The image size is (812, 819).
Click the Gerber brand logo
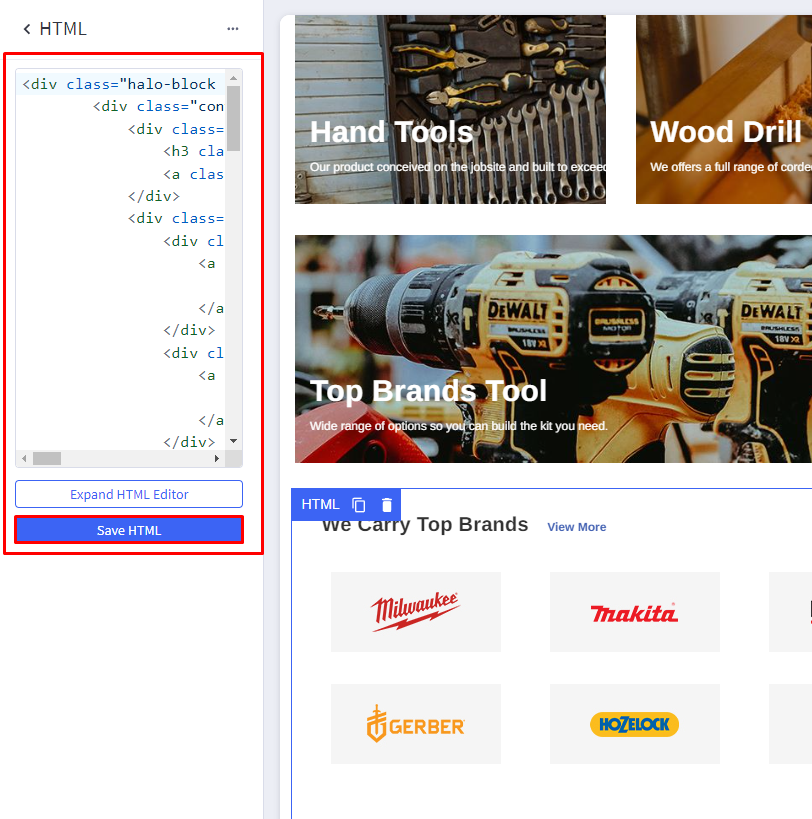(416, 724)
